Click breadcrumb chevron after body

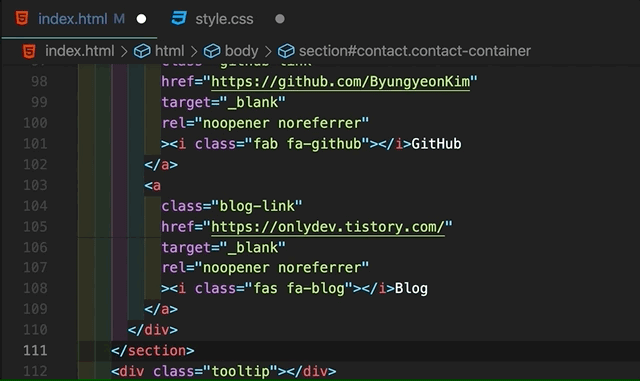(268, 51)
